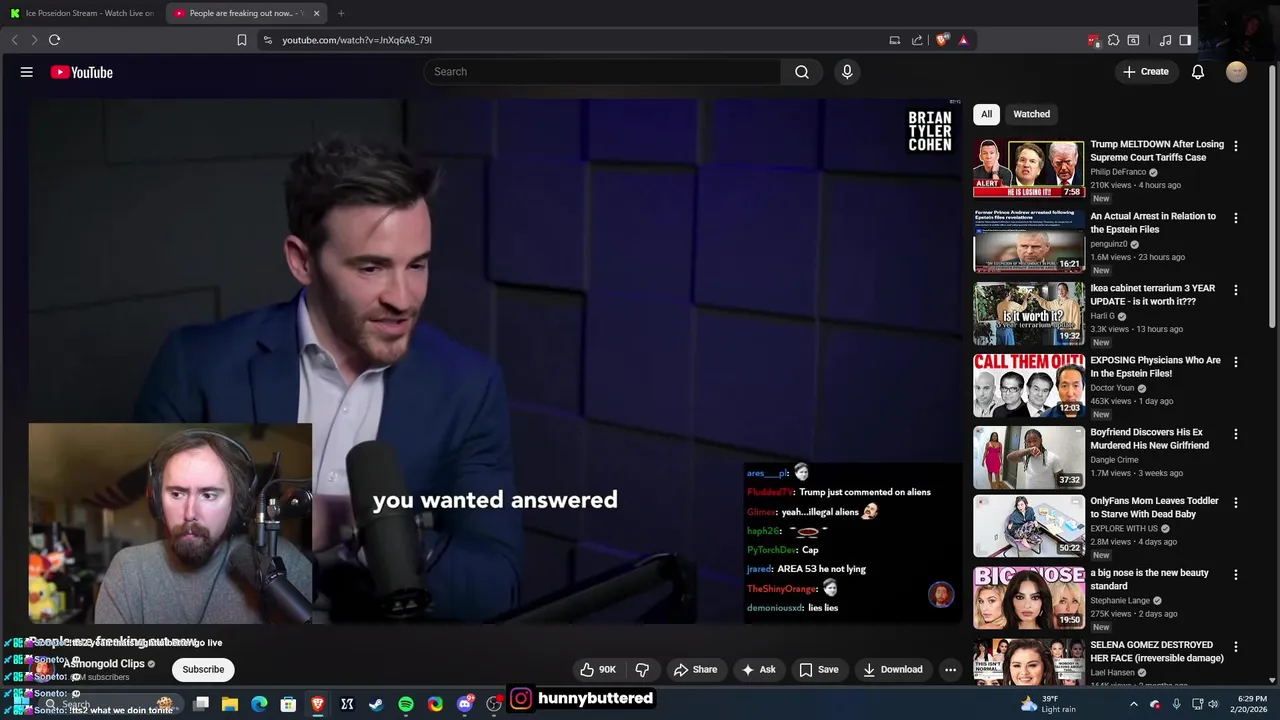
Task: Close the People are freaking out tab
Action: pos(317,13)
